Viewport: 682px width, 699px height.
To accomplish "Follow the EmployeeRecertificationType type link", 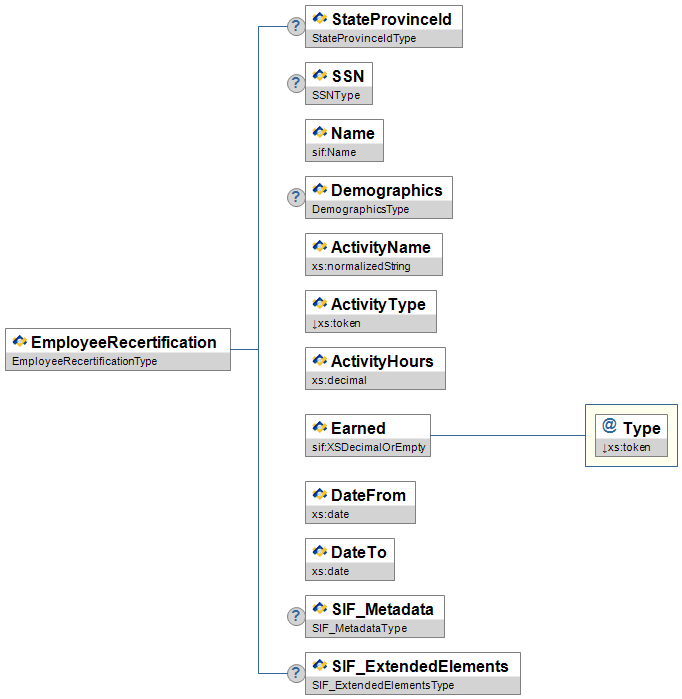I will pyautogui.click(x=82, y=362).
